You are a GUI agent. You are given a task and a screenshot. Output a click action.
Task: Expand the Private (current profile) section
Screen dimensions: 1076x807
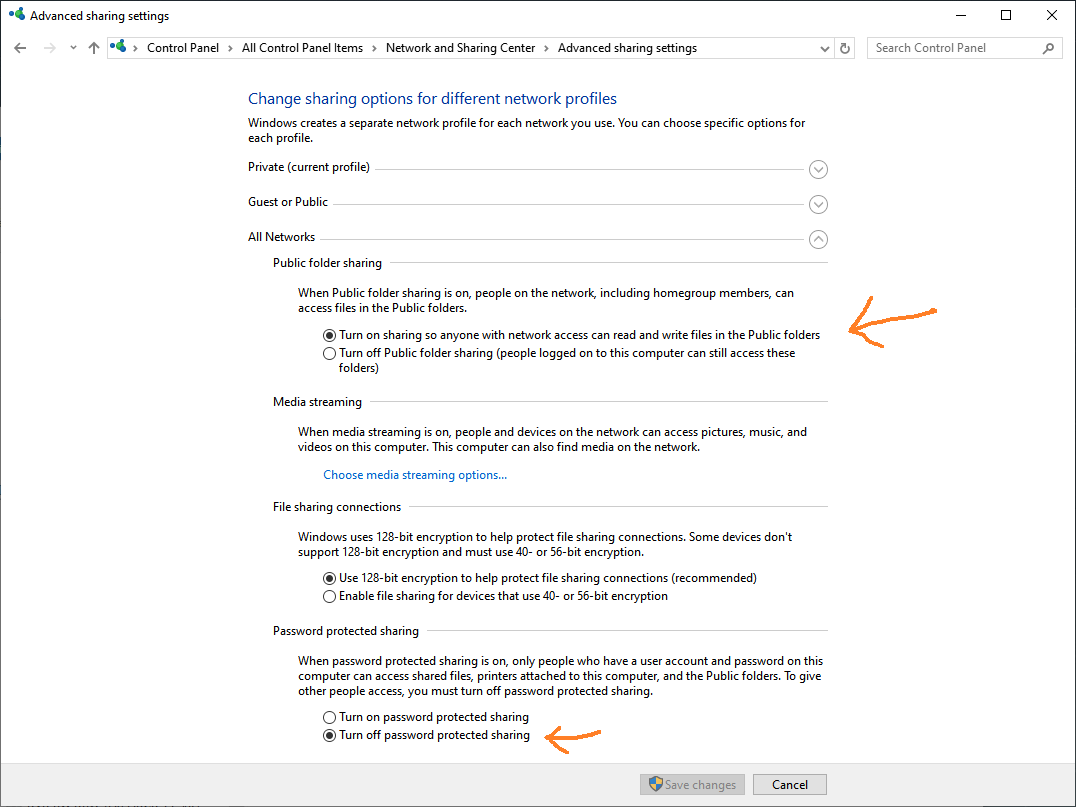818,169
